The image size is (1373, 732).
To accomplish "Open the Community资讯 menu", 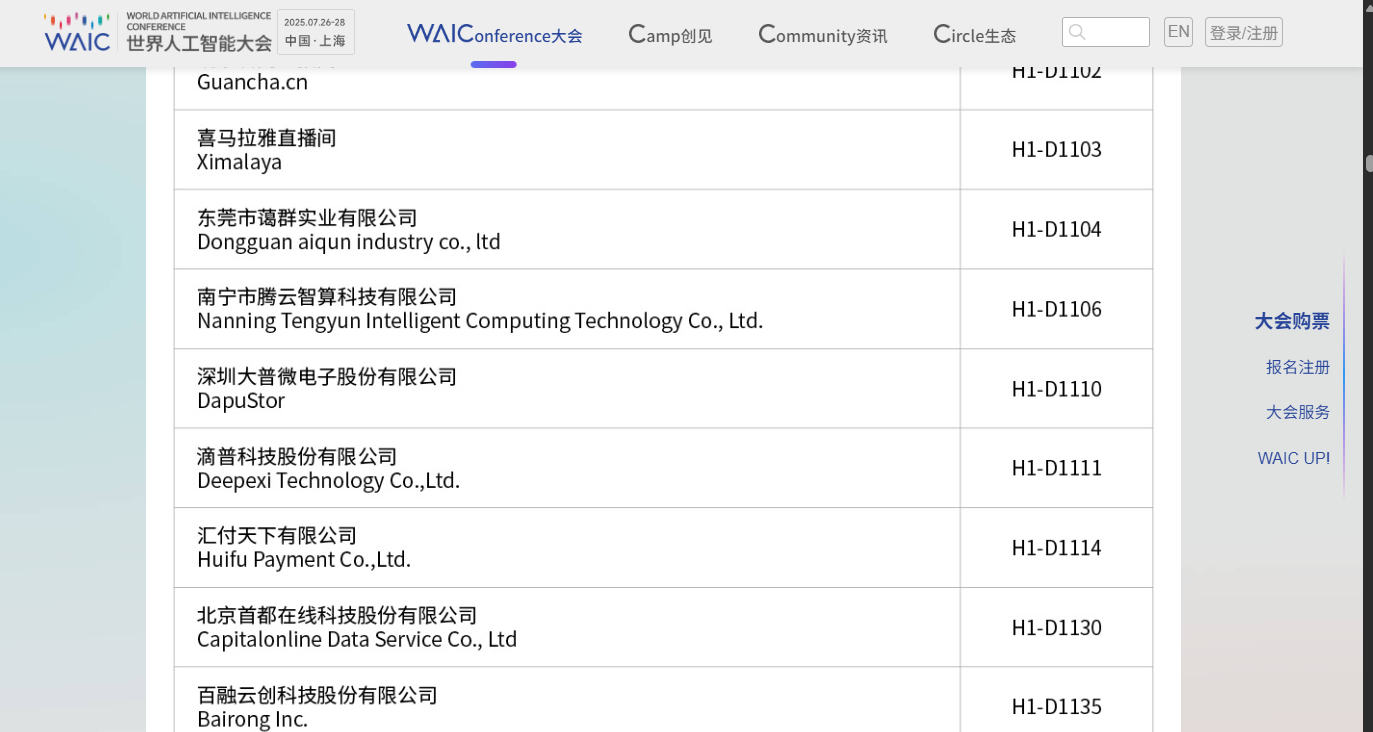I will (823, 34).
